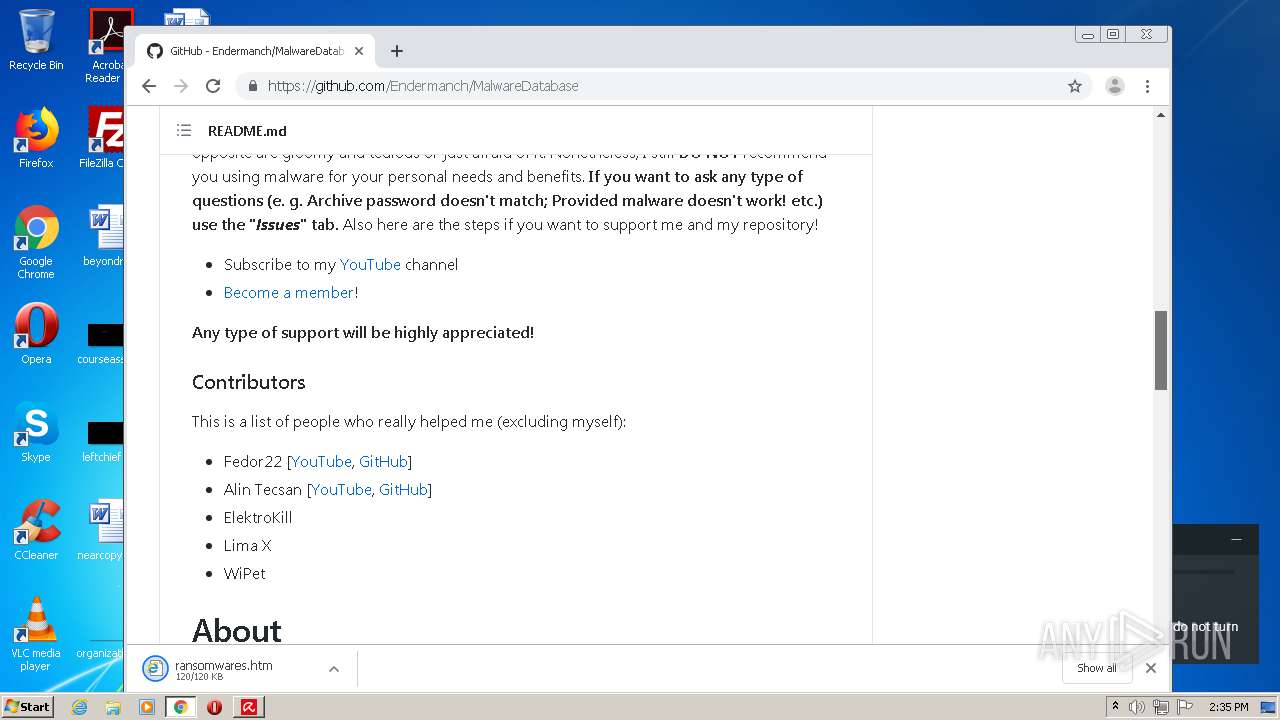
Task: Open the Windows Start menu
Action: coord(28,707)
